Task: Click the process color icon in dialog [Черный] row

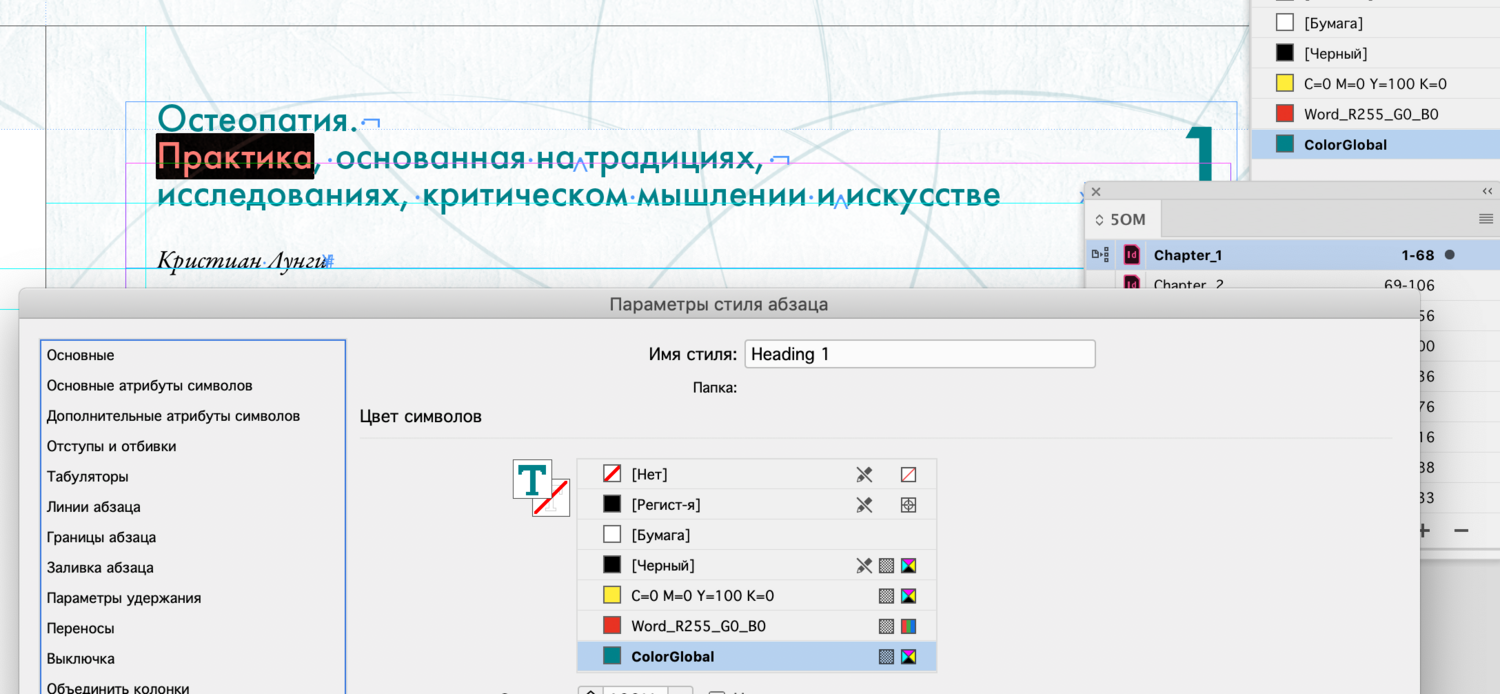Action: [886, 566]
